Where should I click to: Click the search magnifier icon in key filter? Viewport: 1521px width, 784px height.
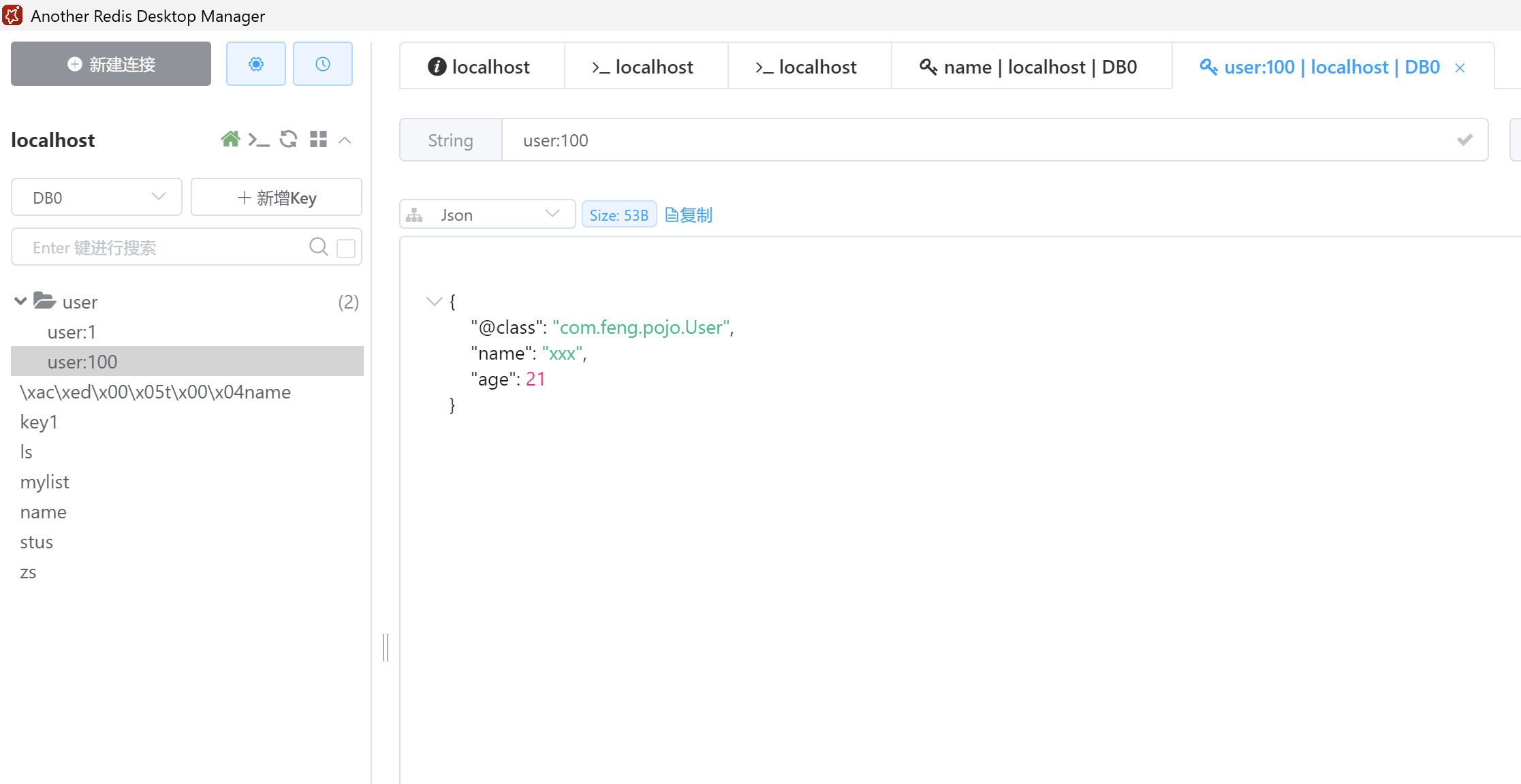tap(318, 247)
